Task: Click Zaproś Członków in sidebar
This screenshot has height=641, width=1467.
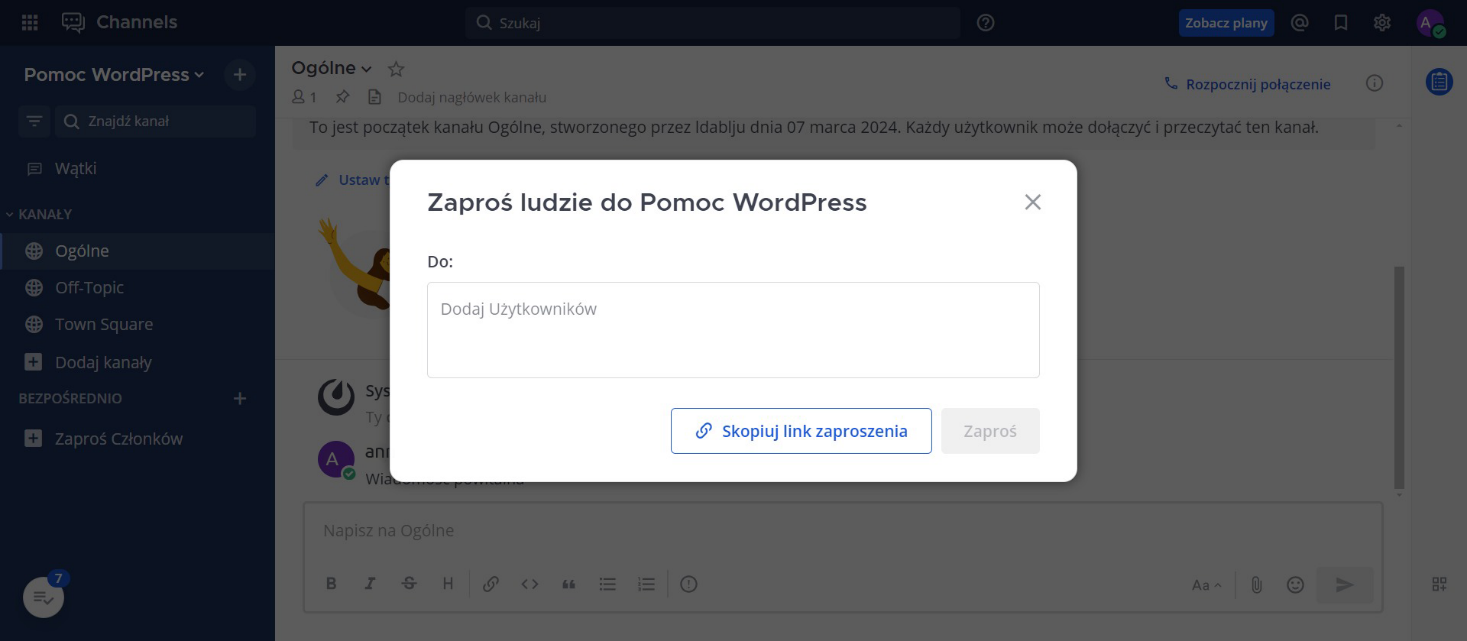Action: pyautogui.click(x=137, y=438)
